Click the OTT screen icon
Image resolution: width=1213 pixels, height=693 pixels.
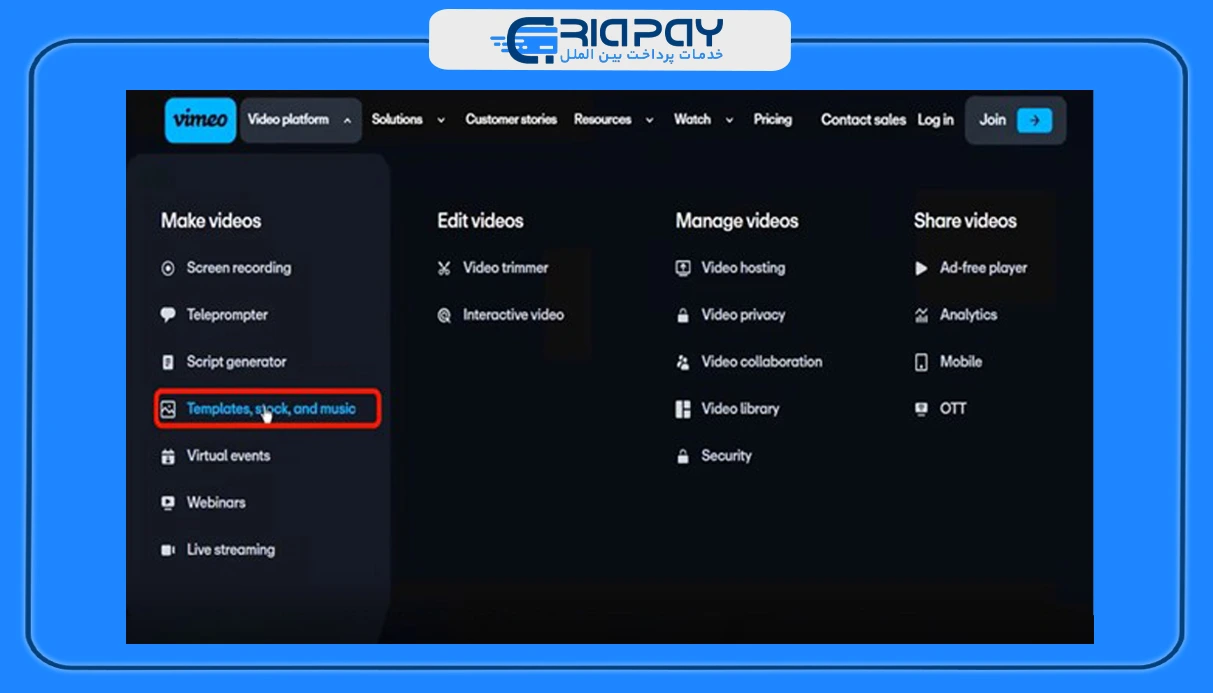921,409
